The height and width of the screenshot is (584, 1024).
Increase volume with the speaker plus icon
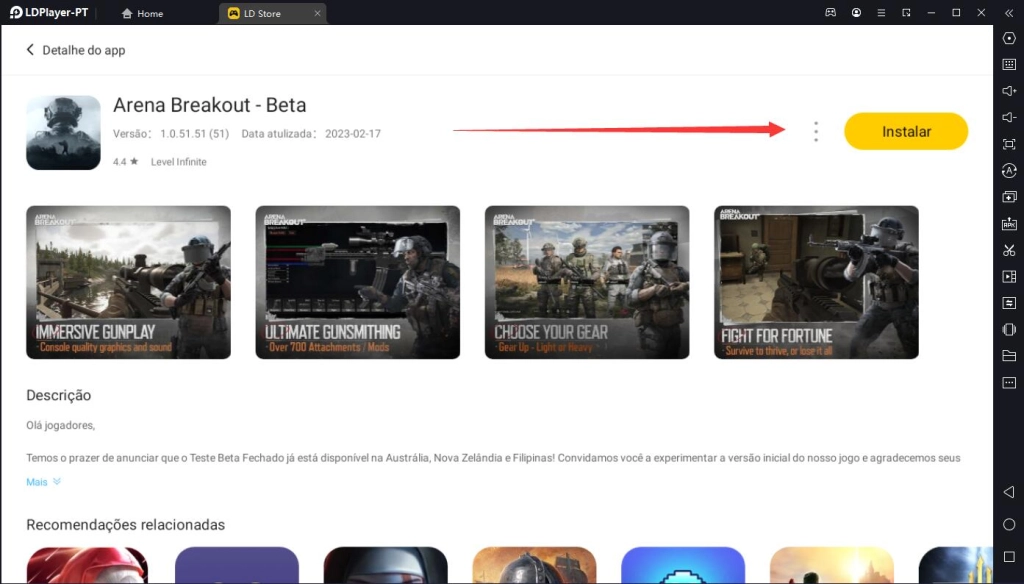(1008, 91)
